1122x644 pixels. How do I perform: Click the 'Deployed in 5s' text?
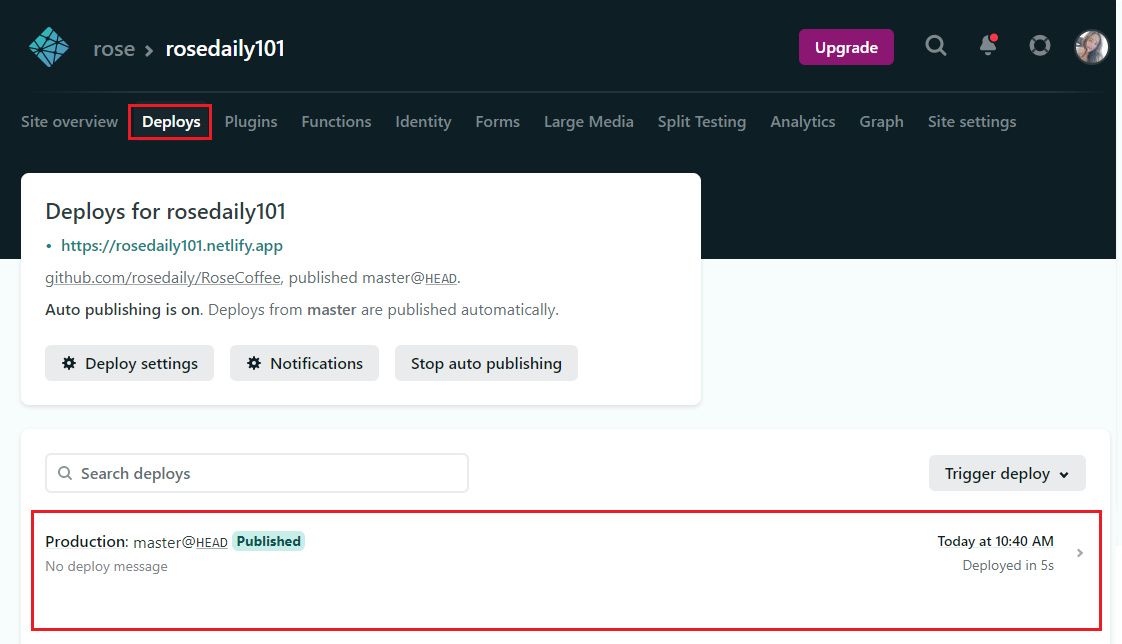[x=1008, y=565]
